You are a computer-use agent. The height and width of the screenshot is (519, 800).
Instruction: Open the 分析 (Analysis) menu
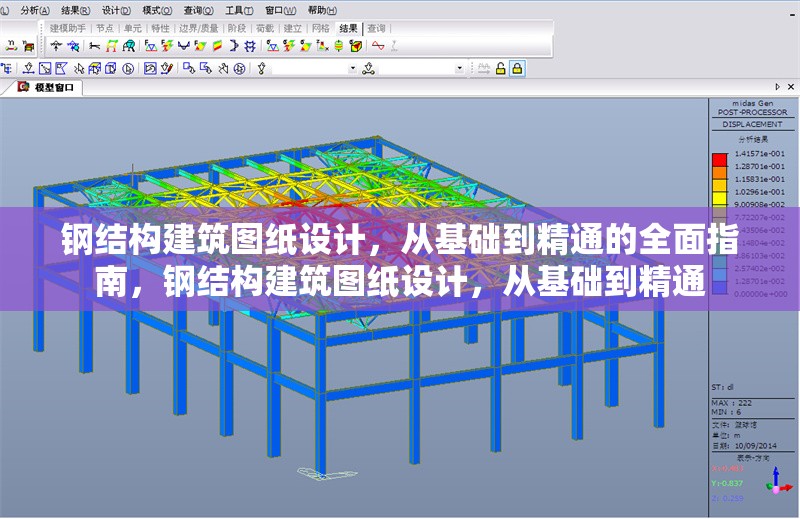coord(34,9)
